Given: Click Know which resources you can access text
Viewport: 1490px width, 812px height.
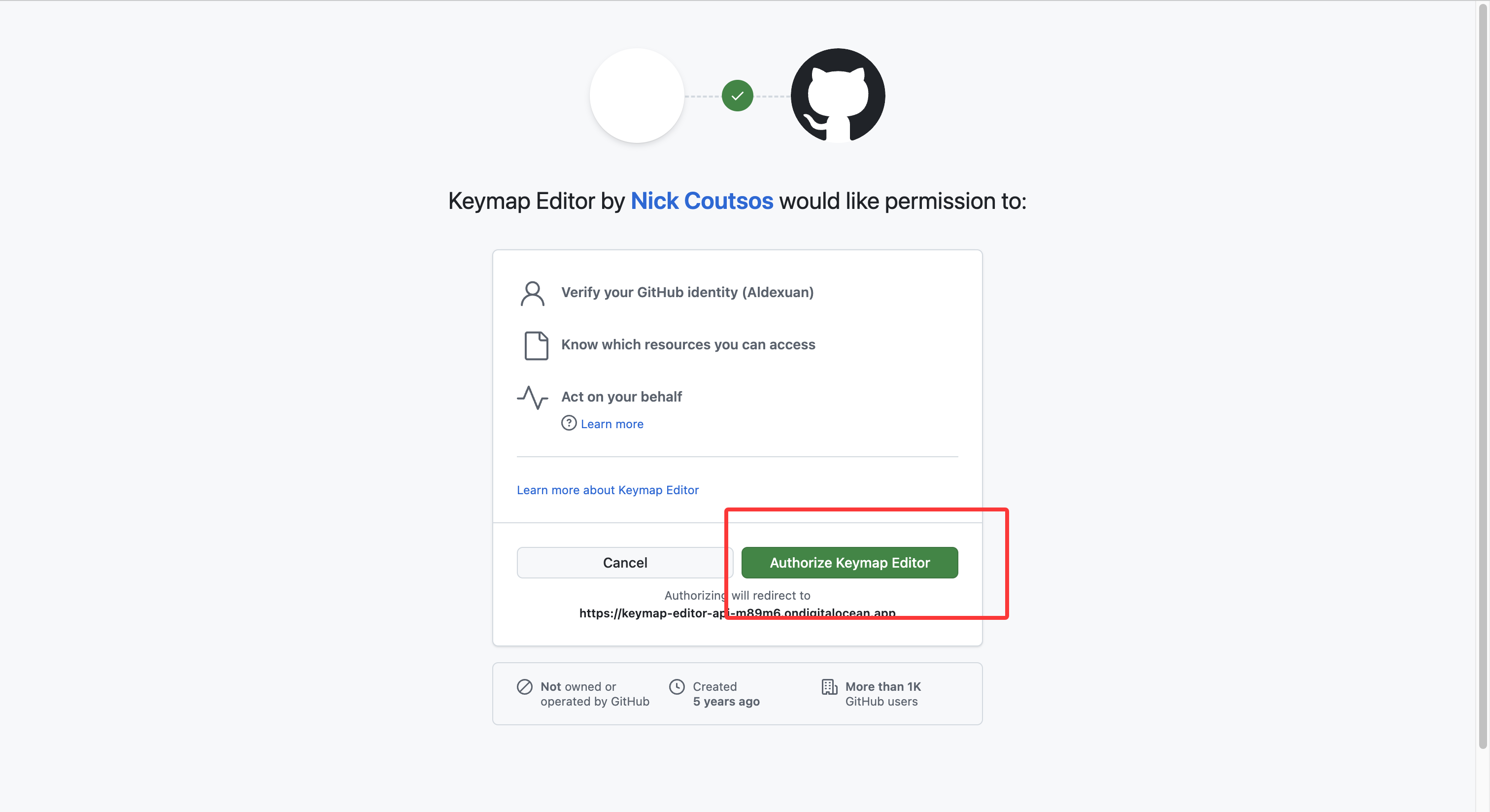Looking at the screenshot, I should [688, 345].
